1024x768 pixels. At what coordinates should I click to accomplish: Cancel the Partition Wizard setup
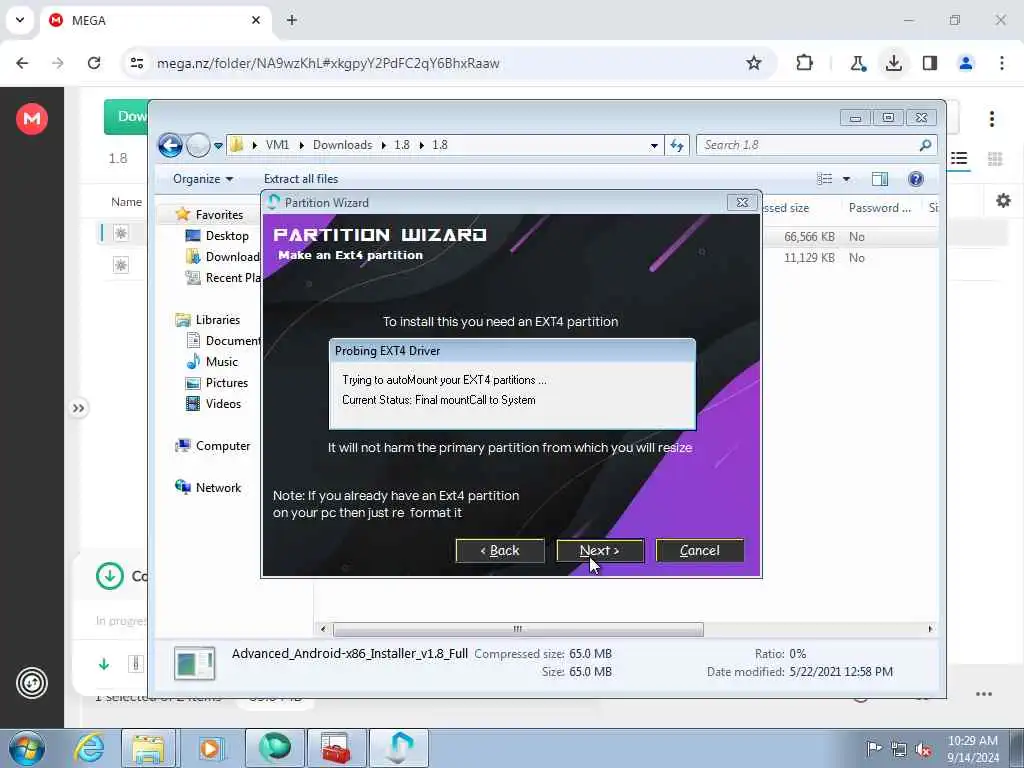699,551
